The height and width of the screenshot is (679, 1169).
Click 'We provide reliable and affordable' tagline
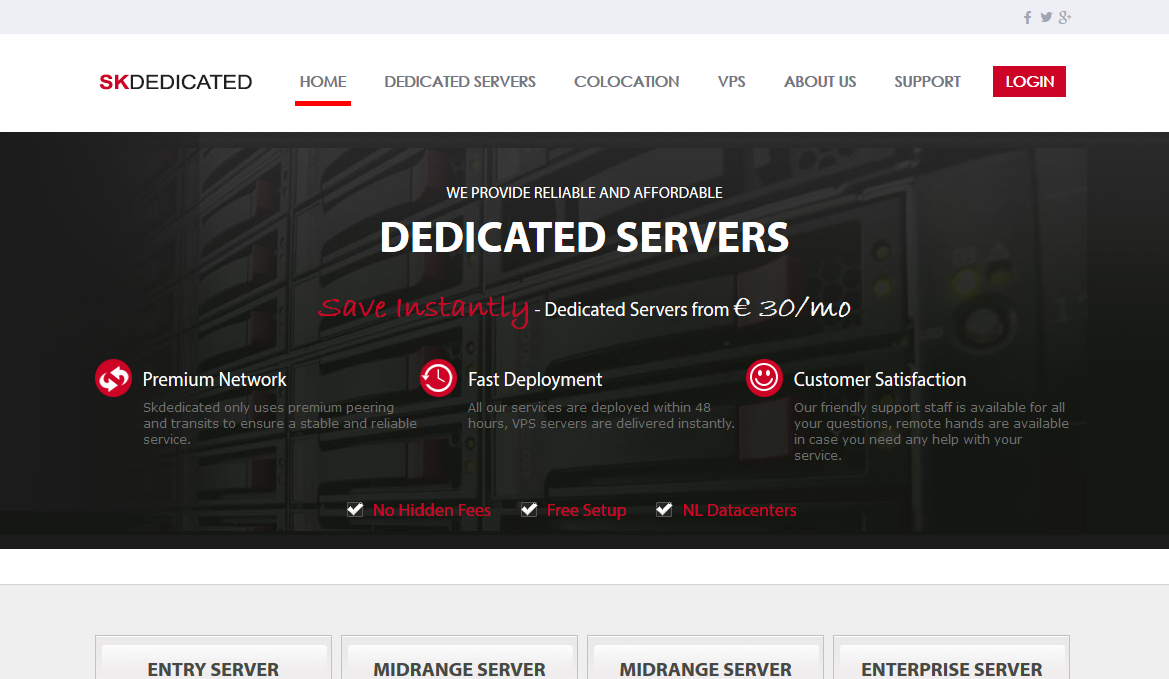click(584, 193)
